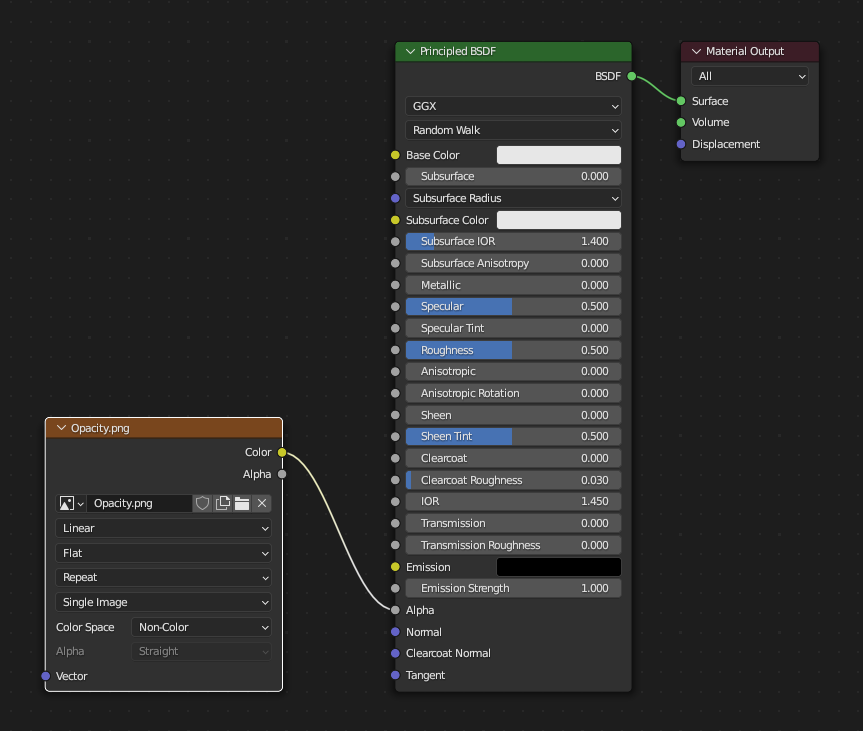
Task: Click the Clearcoat Roughness slider
Action: [513, 480]
